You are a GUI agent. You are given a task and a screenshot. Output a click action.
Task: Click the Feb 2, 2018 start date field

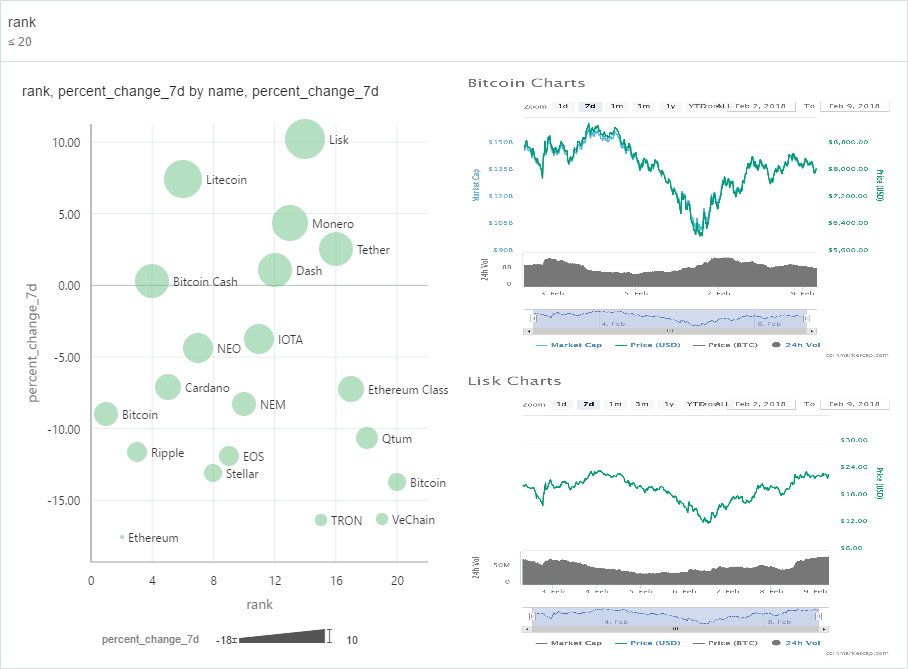pos(761,105)
